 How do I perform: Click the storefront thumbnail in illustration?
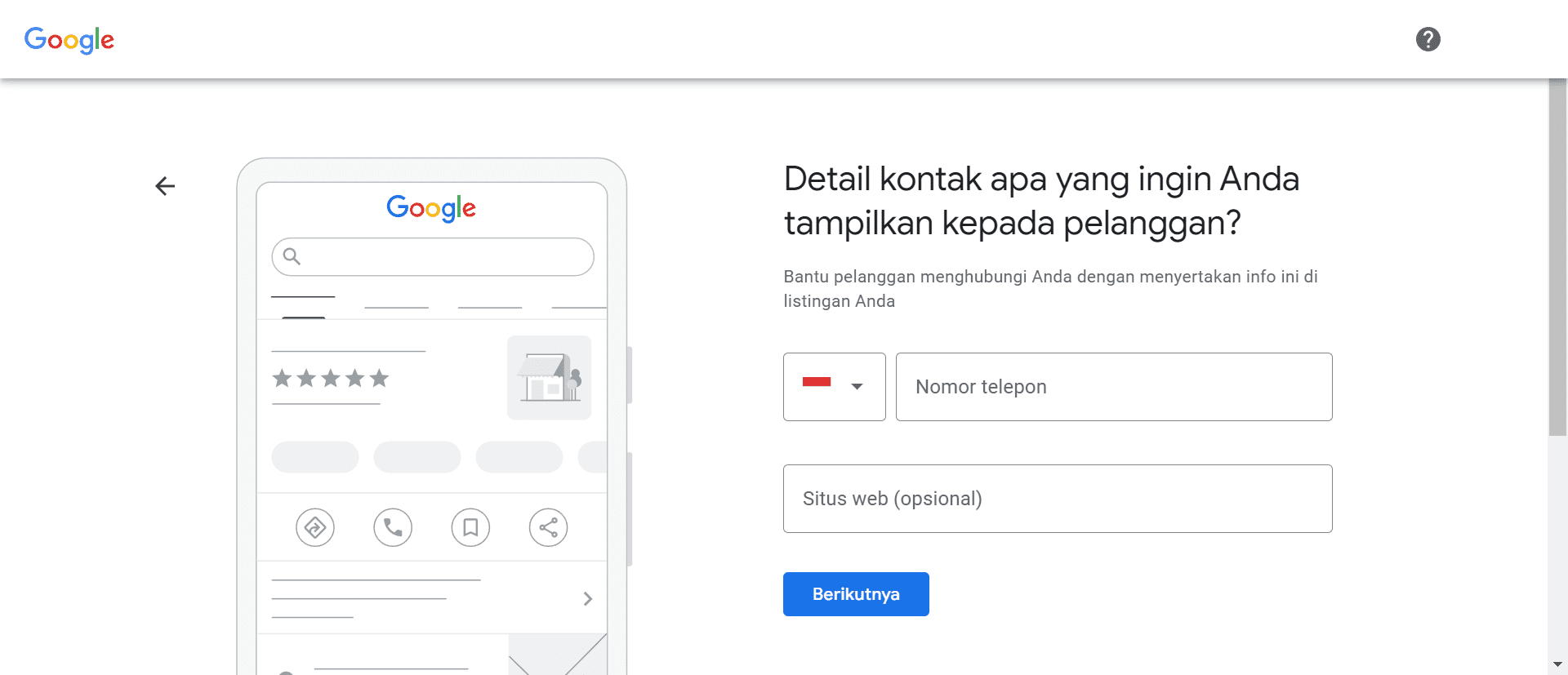click(549, 378)
